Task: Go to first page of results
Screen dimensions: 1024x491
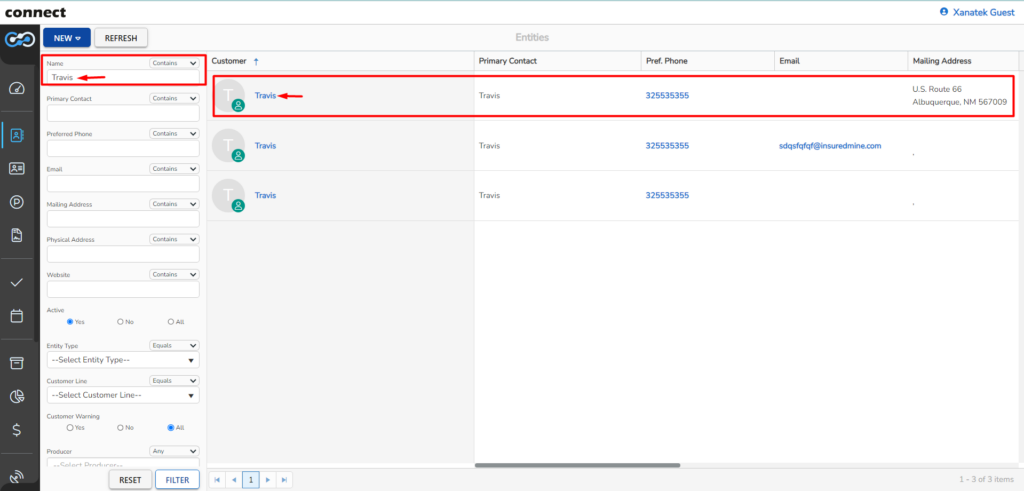Action: point(217,480)
